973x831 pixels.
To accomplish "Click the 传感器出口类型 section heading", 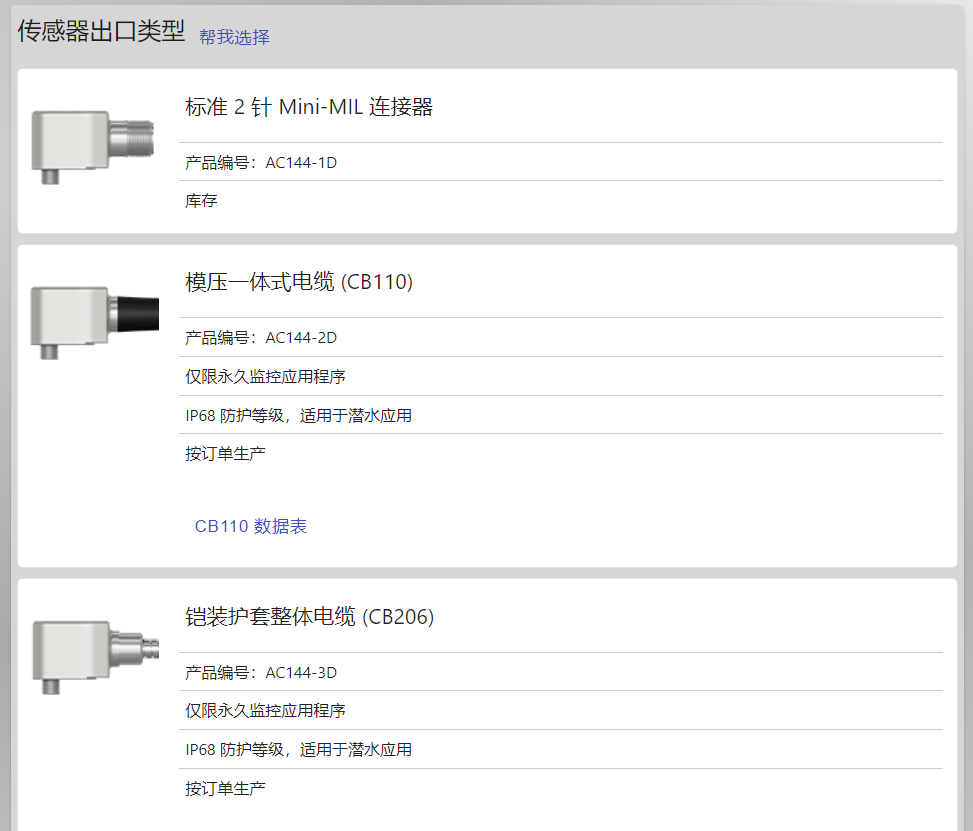I will tap(101, 31).
